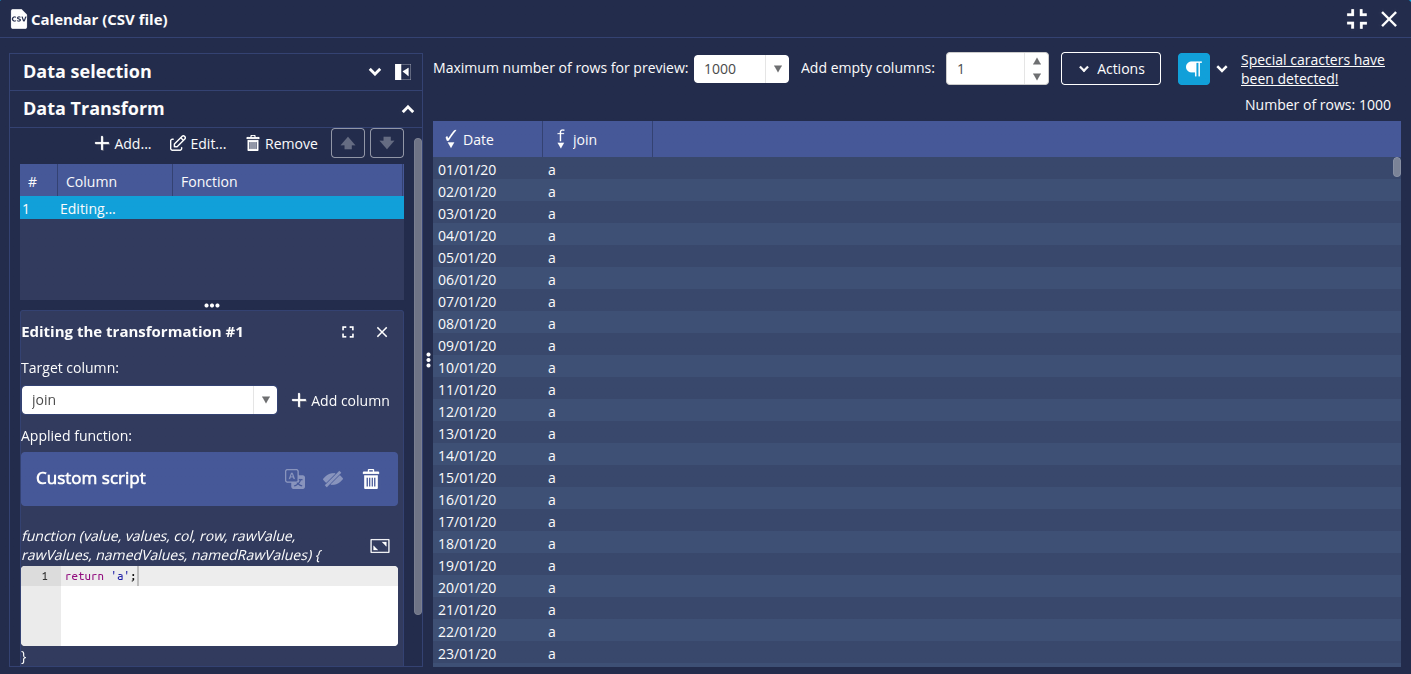Screen dimensions: 1411x674
Task: Click the Add column button
Action: coord(341,400)
